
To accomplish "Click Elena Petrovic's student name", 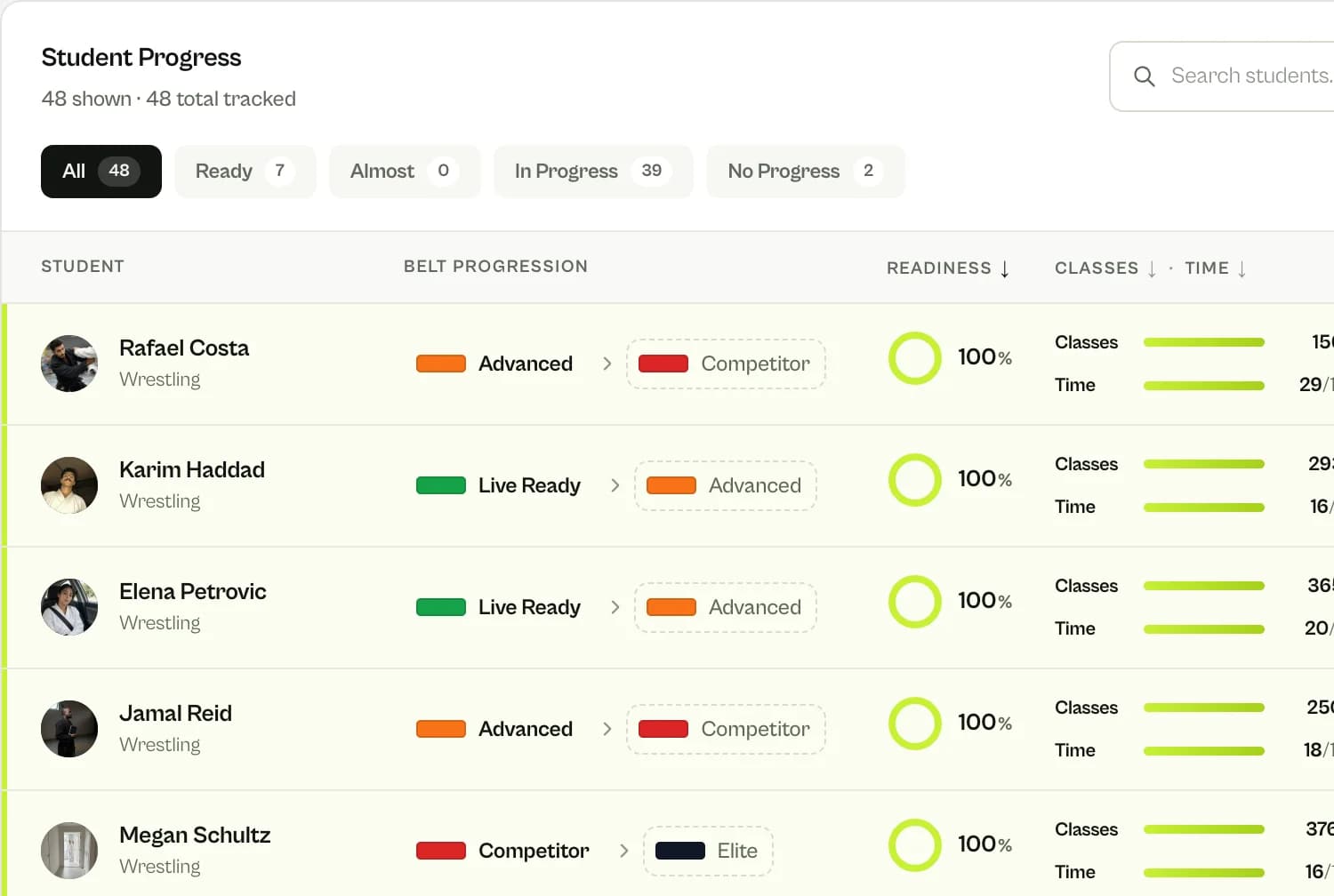I will (193, 592).
